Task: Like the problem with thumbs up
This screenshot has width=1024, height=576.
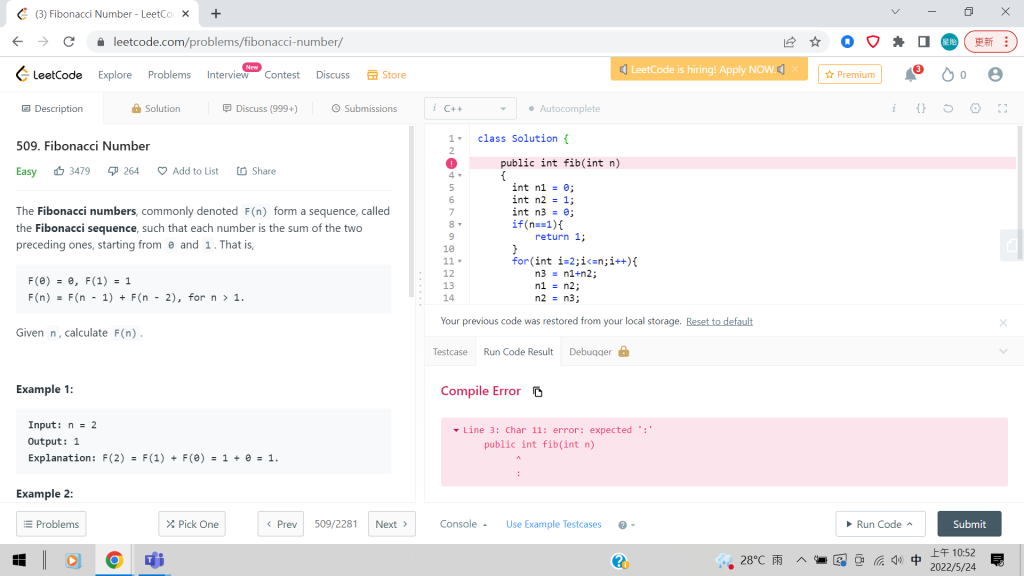Action: click(59, 171)
